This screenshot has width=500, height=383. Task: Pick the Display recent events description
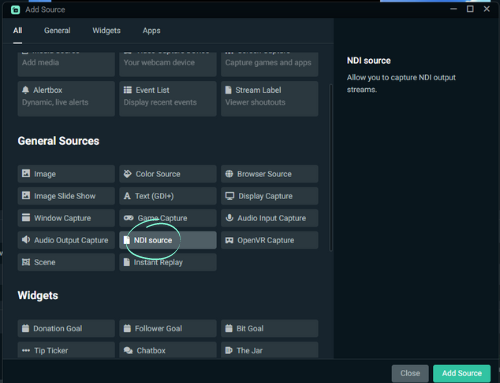click(x=160, y=102)
